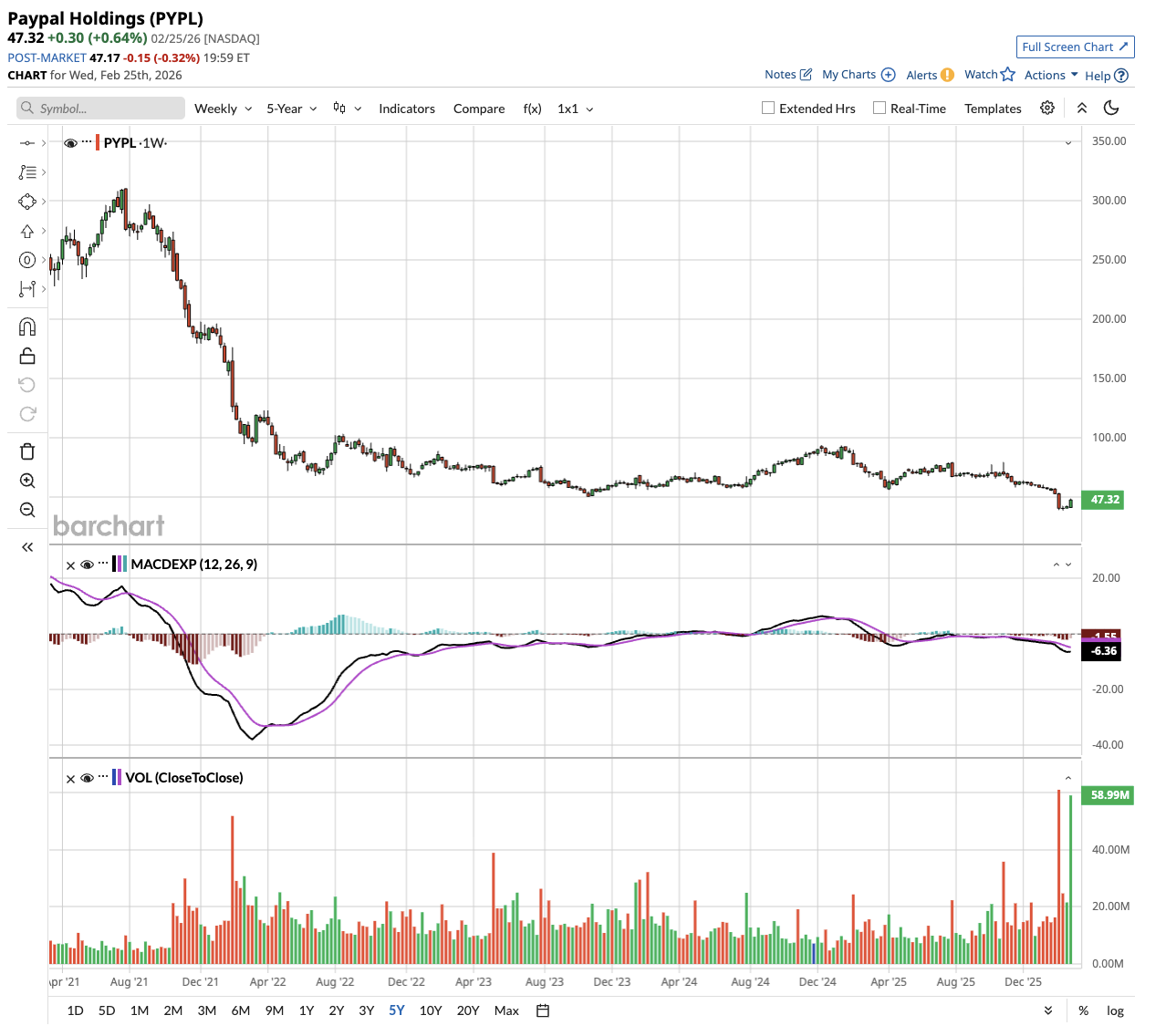The width and height of the screenshot is (1166, 1036).
Task: Focus the Symbol search field
Action: click(x=100, y=109)
